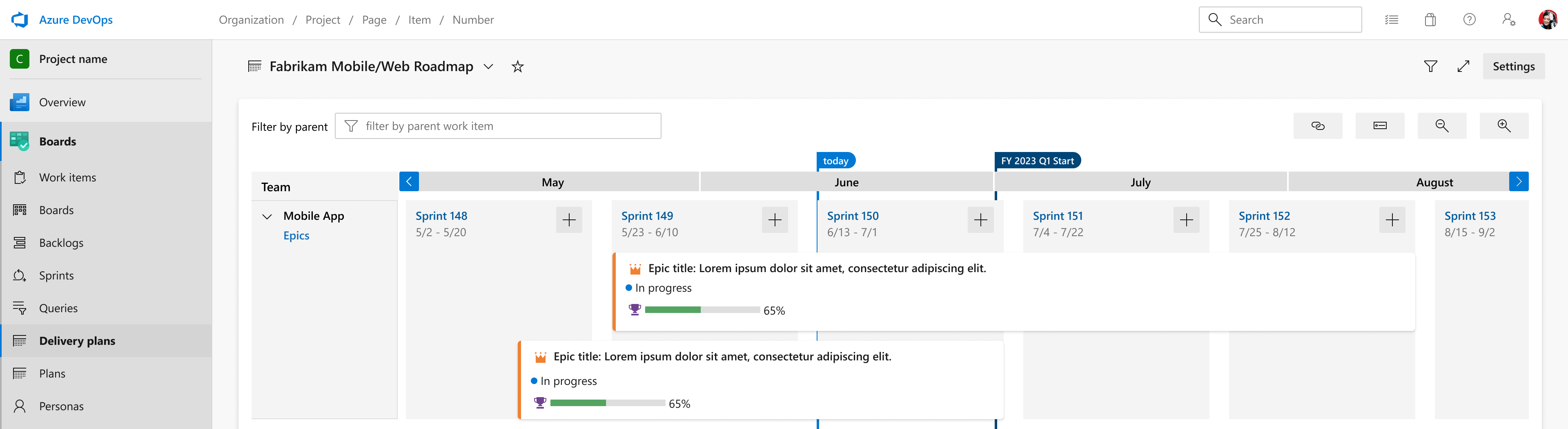Focus the Search box in the header
The image size is (1568, 429).
(1280, 20)
